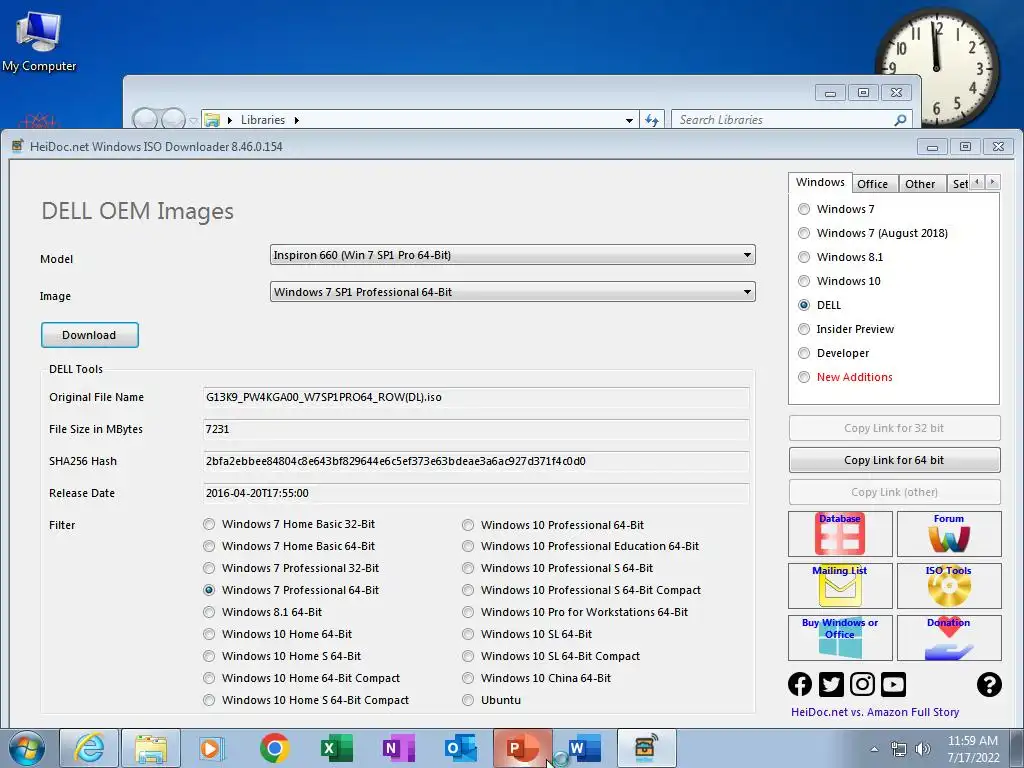Viewport: 1024px width, 768px height.
Task: Click the refresh icon in Libraries window
Action: (x=652, y=120)
